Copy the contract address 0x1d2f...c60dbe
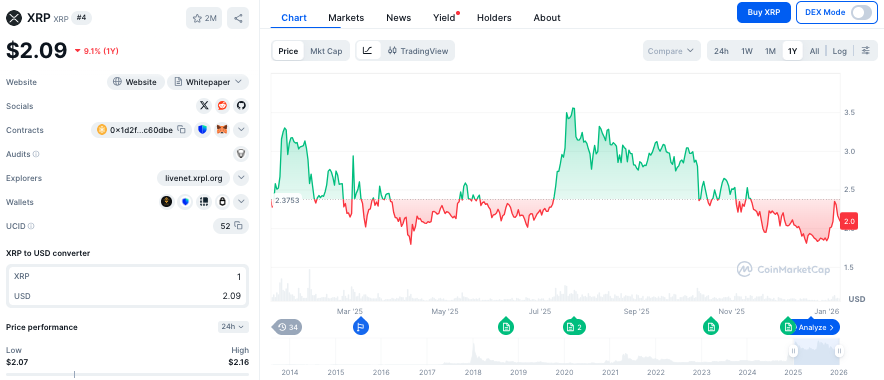884x380 pixels. coord(182,130)
